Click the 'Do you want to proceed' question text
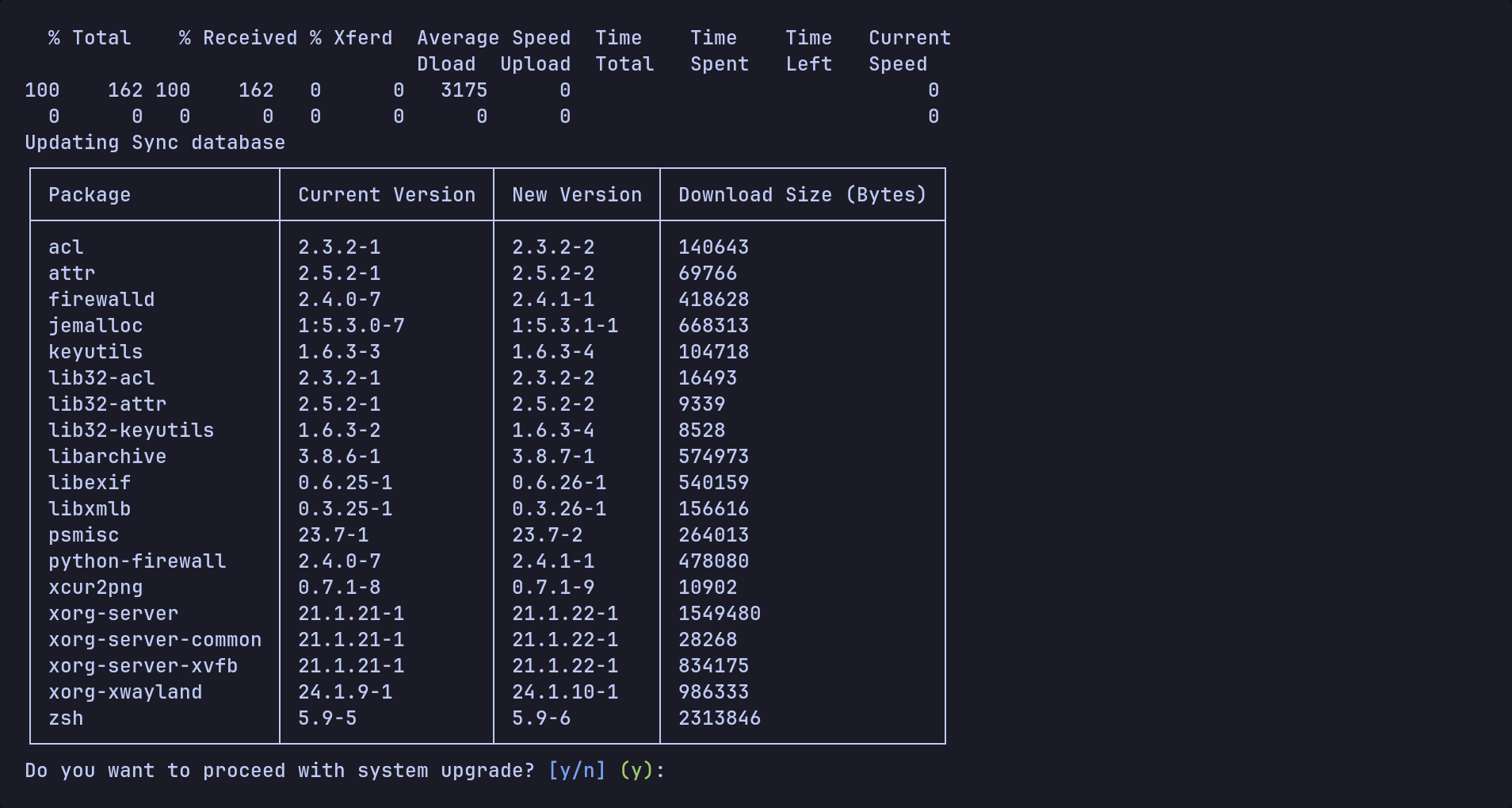 pyautogui.click(x=280, y=771)
